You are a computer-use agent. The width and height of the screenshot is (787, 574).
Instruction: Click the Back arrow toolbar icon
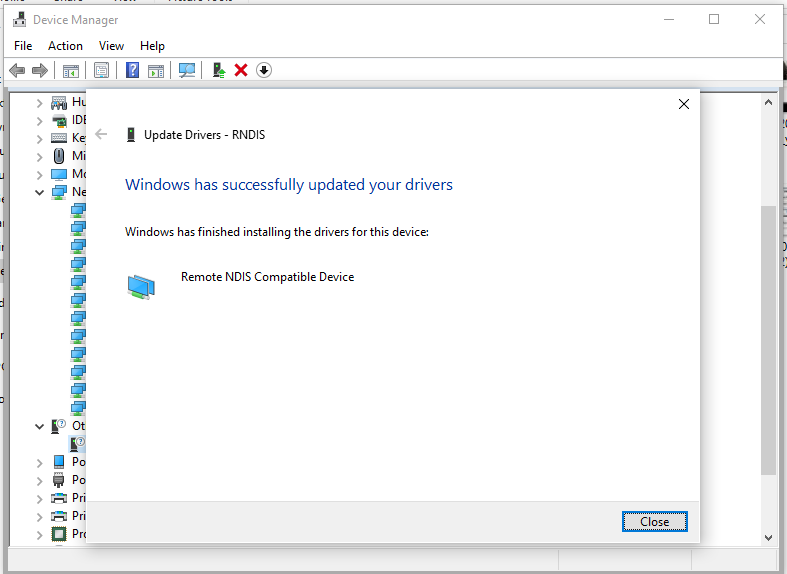pyautogui.click(x=17, y=70)
